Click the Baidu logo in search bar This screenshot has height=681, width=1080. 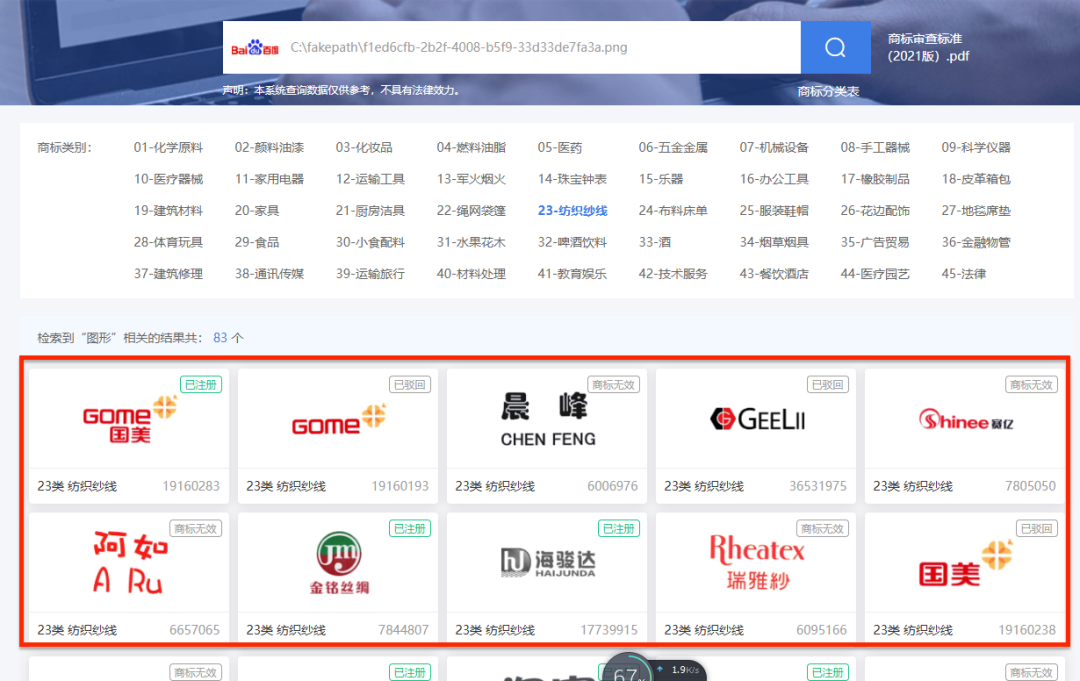coord(255,48)
